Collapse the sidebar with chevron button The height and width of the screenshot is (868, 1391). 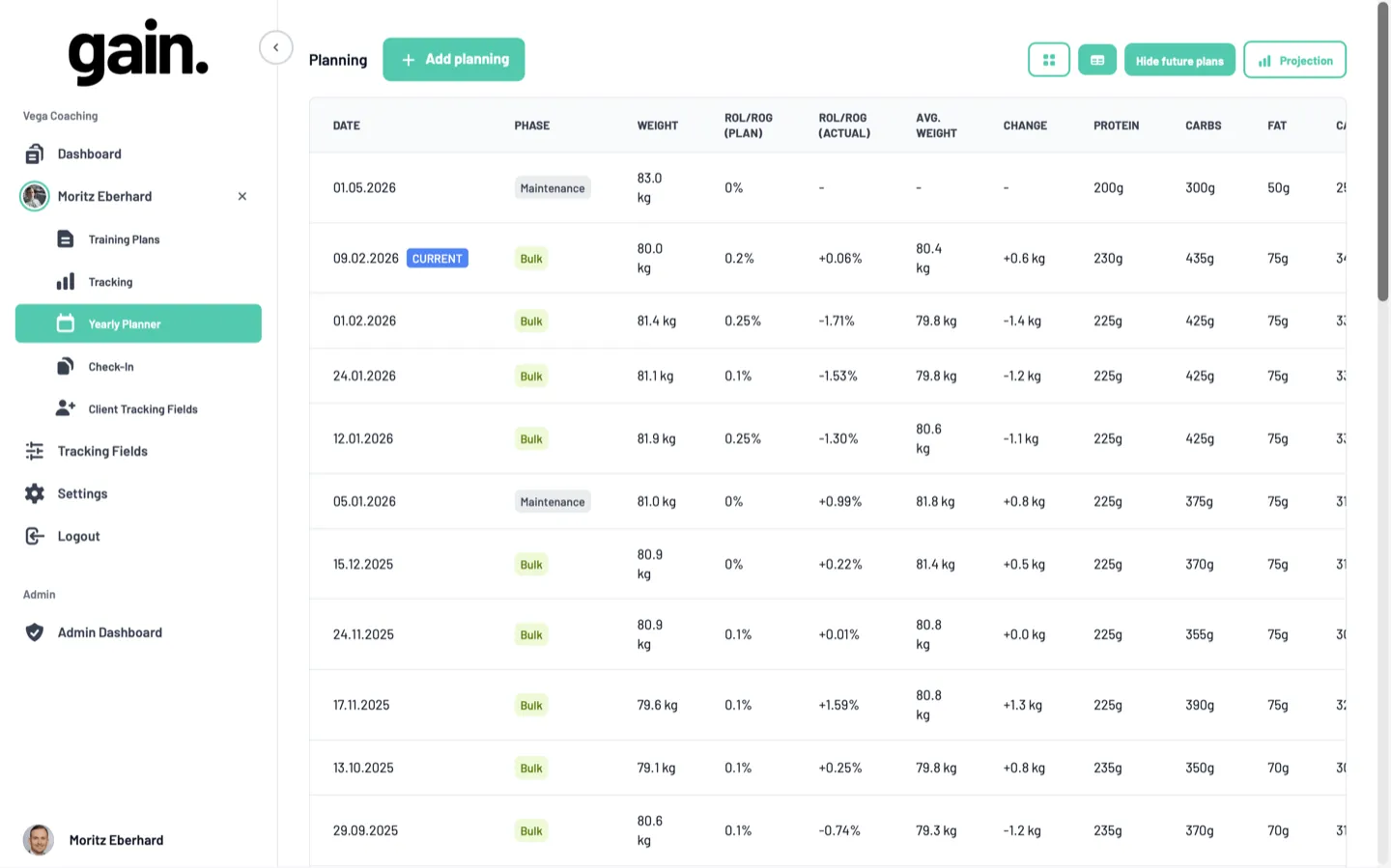tap(276, 47)
